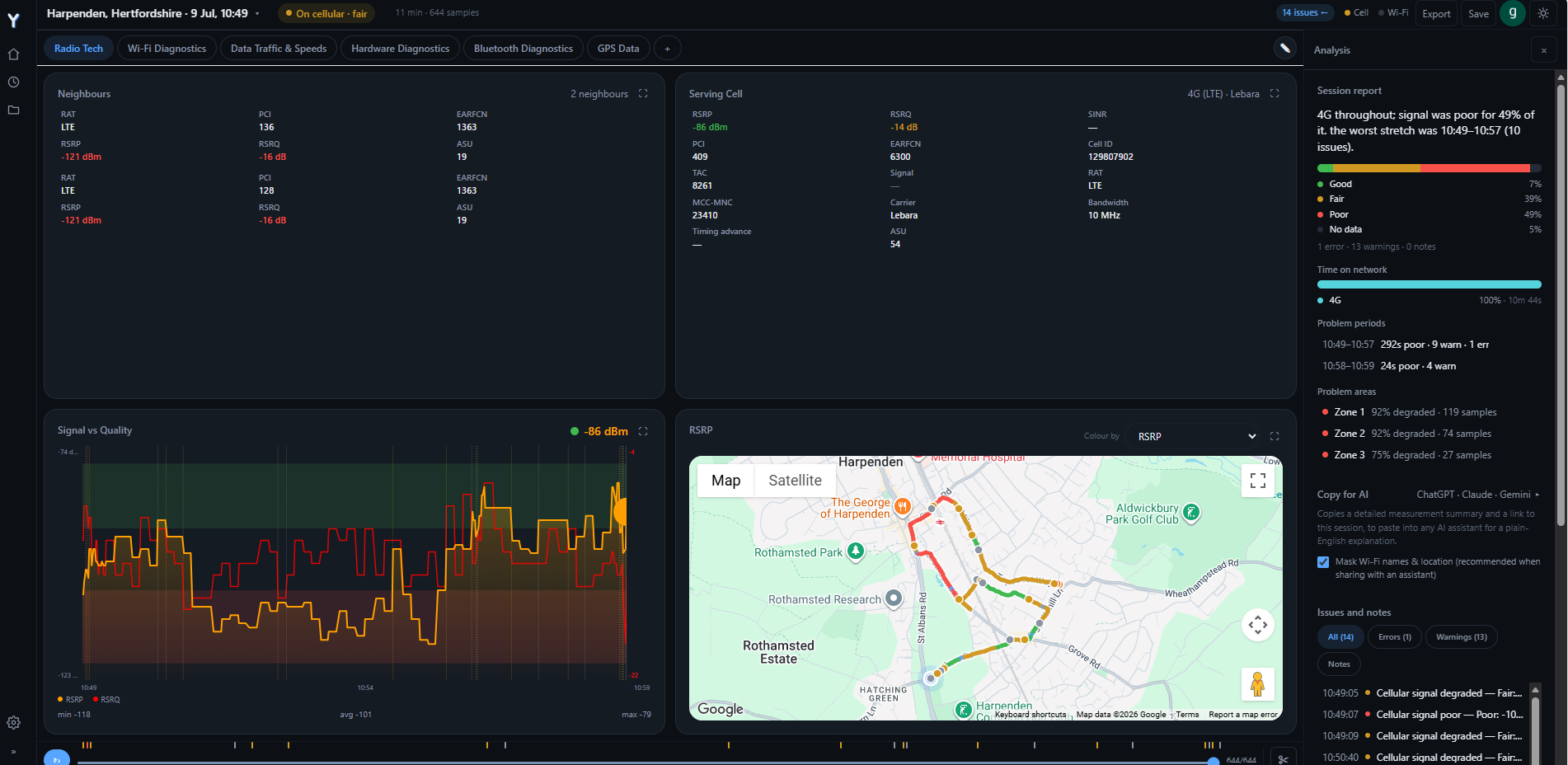Viewport: 1568px width, 765px height.
Task: Open the session title dropdown arrow
Action: pyautogui.click(x=257, y=14)
